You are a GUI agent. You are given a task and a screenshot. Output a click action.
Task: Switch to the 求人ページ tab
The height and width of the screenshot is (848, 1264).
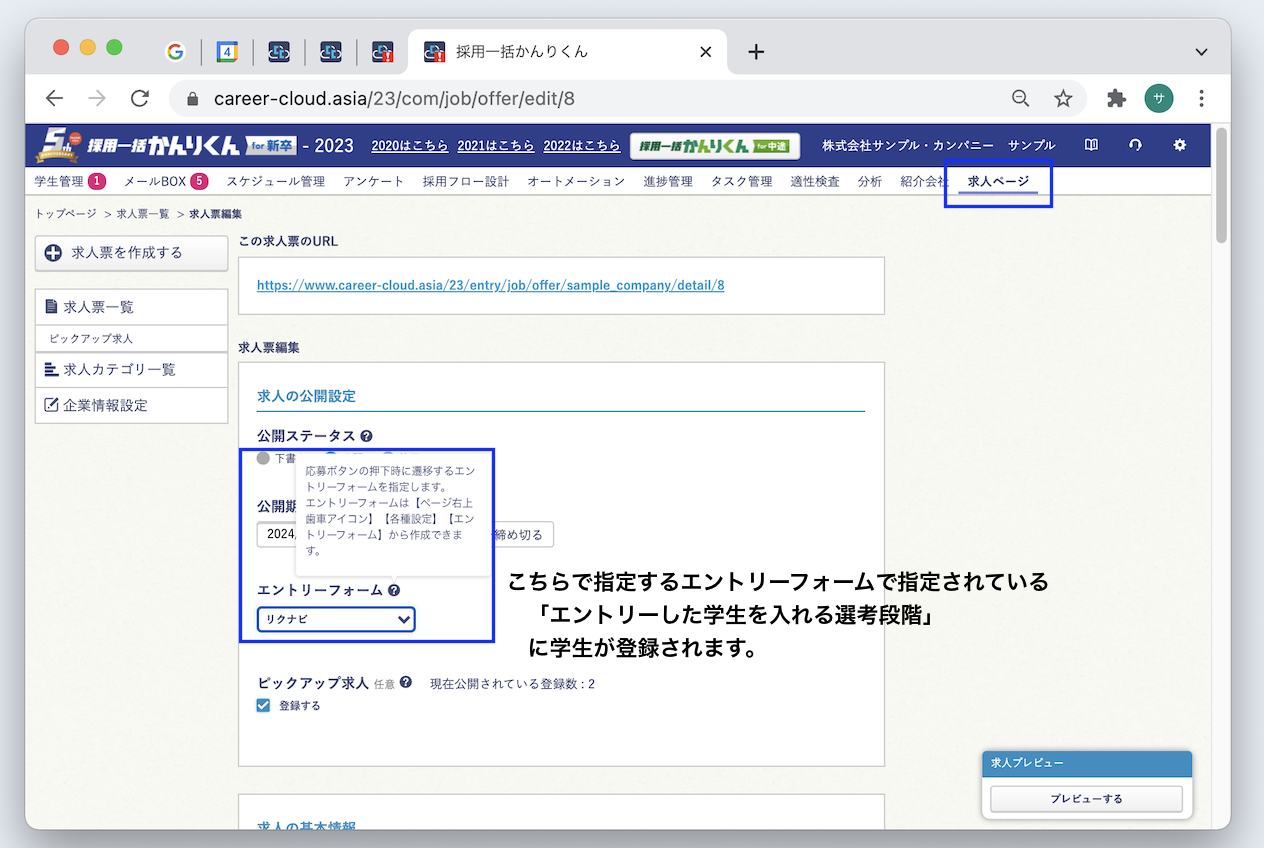point(996,182)
